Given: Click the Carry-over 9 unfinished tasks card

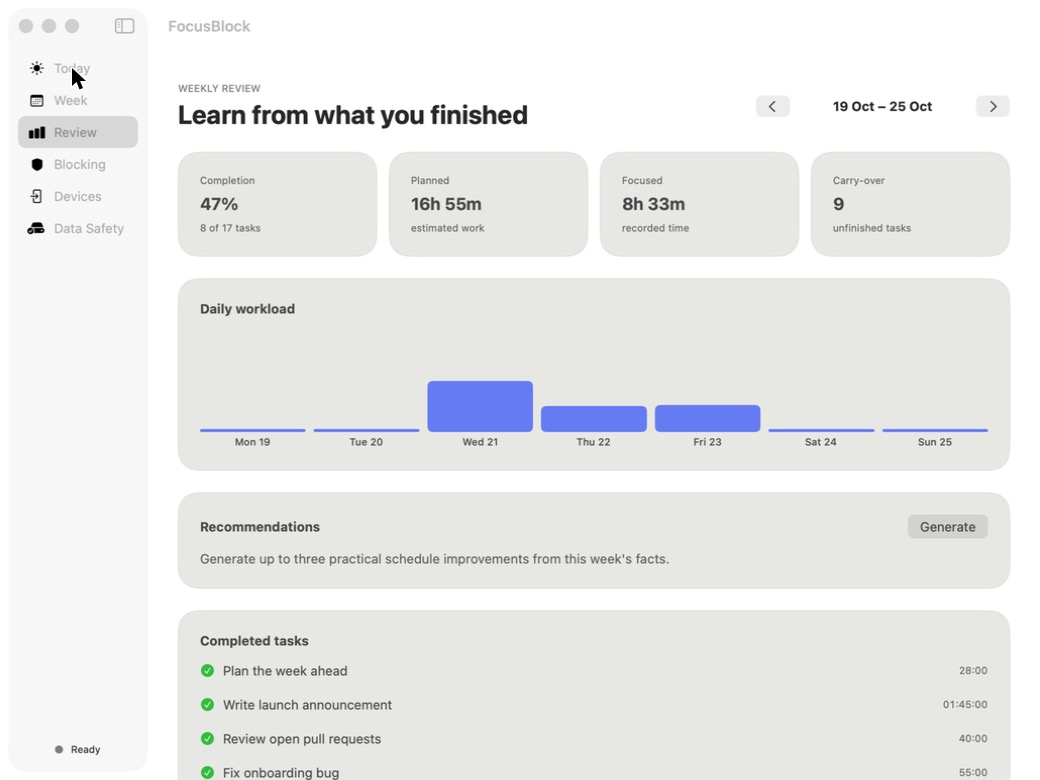Looking at the screenshot, I should (x=910, y=204).
